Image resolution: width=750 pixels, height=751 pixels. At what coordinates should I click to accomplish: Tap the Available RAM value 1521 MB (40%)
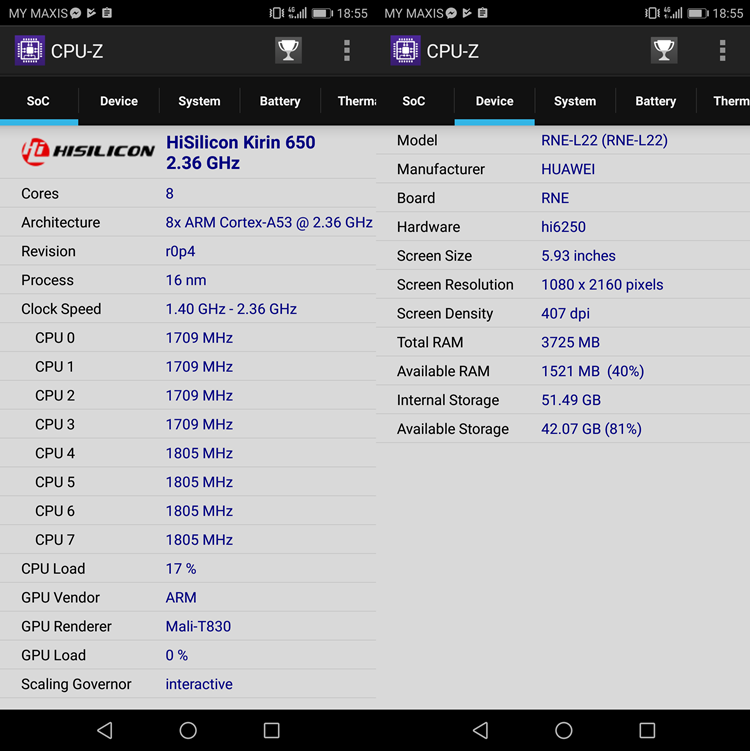coord(592,371)
